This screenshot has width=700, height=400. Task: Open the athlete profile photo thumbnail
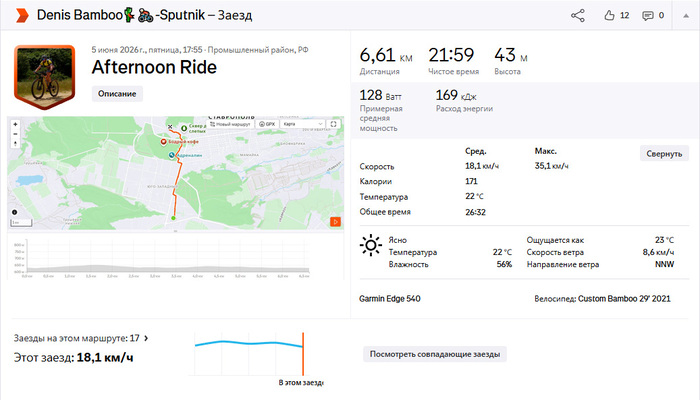coord(45,77)
